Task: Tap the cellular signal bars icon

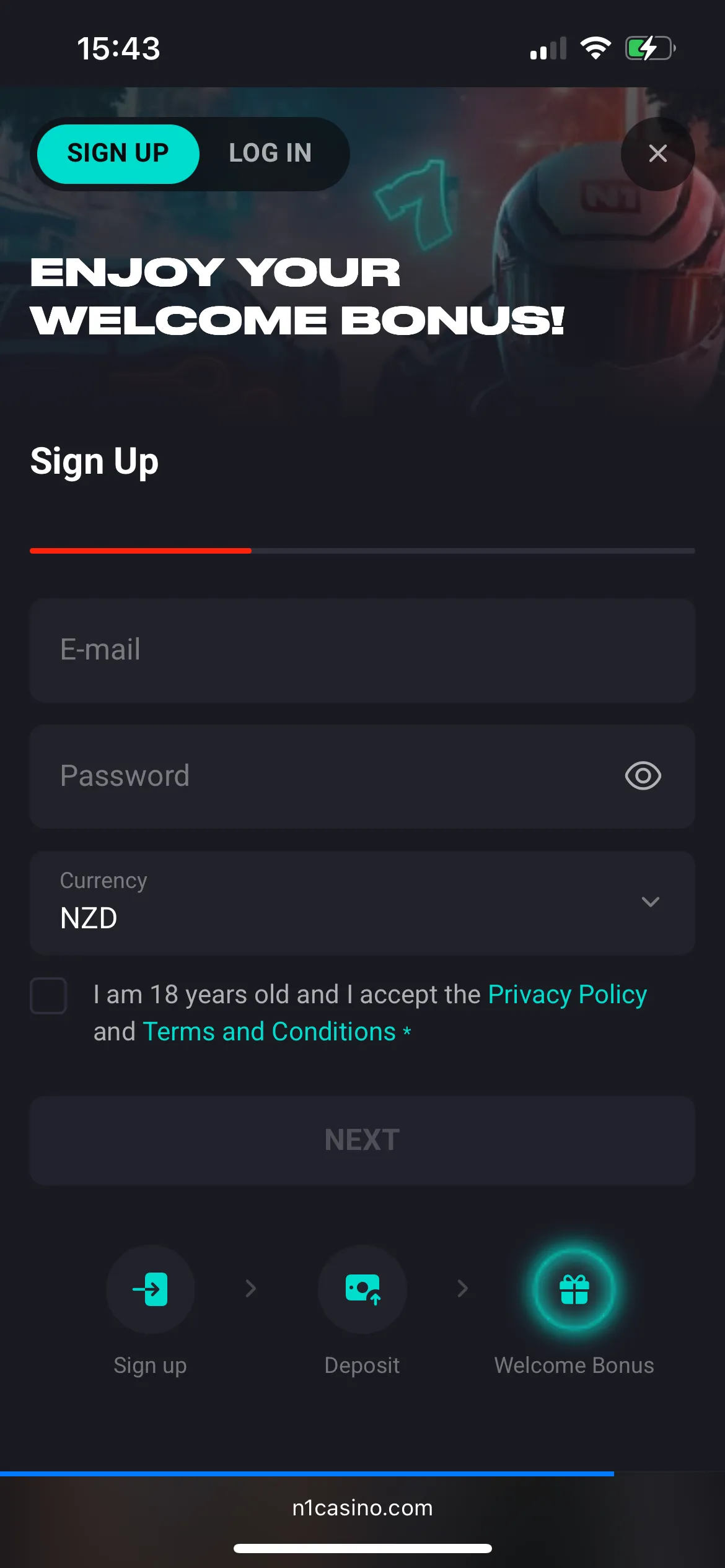Action: tap(548, 48)
